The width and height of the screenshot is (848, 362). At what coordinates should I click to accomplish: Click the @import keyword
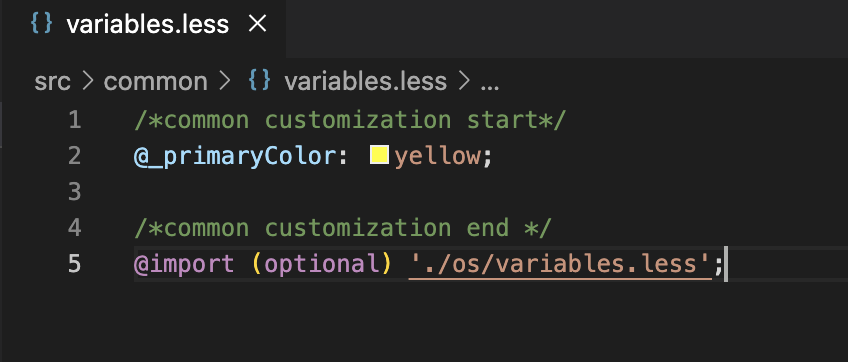(x=184, y=264)
